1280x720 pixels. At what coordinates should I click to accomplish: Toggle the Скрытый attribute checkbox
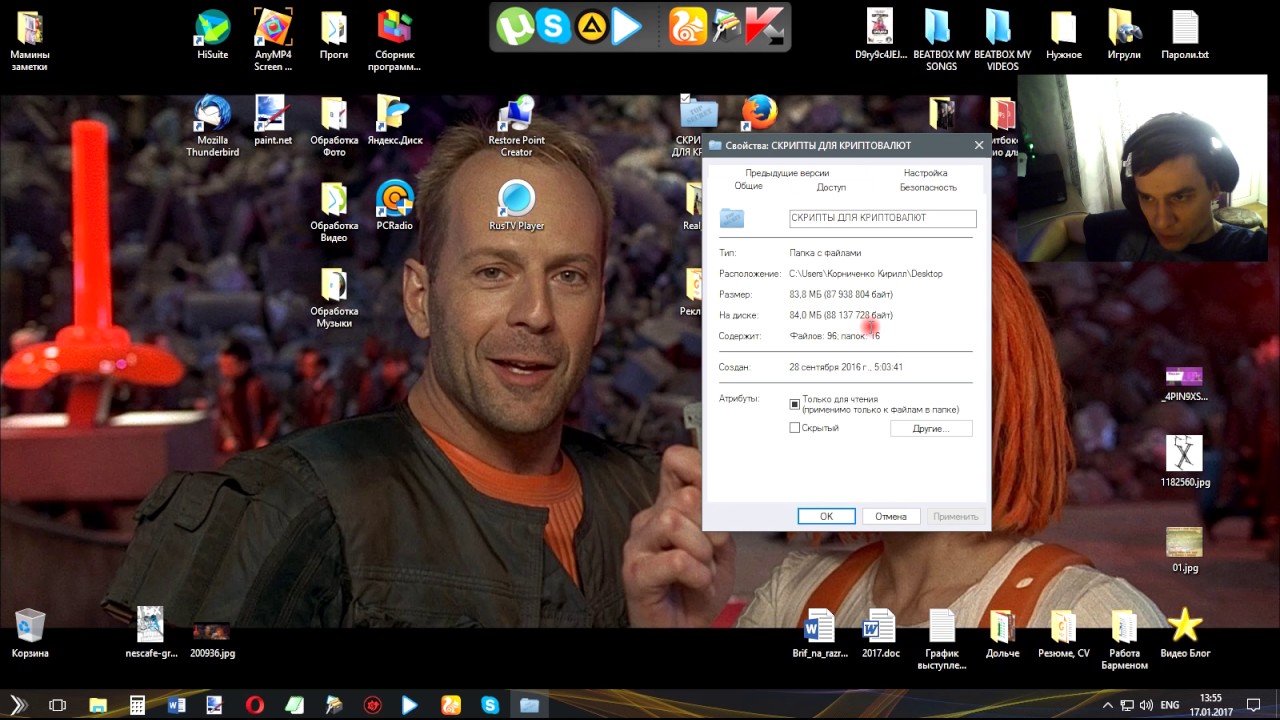point(795,428)
